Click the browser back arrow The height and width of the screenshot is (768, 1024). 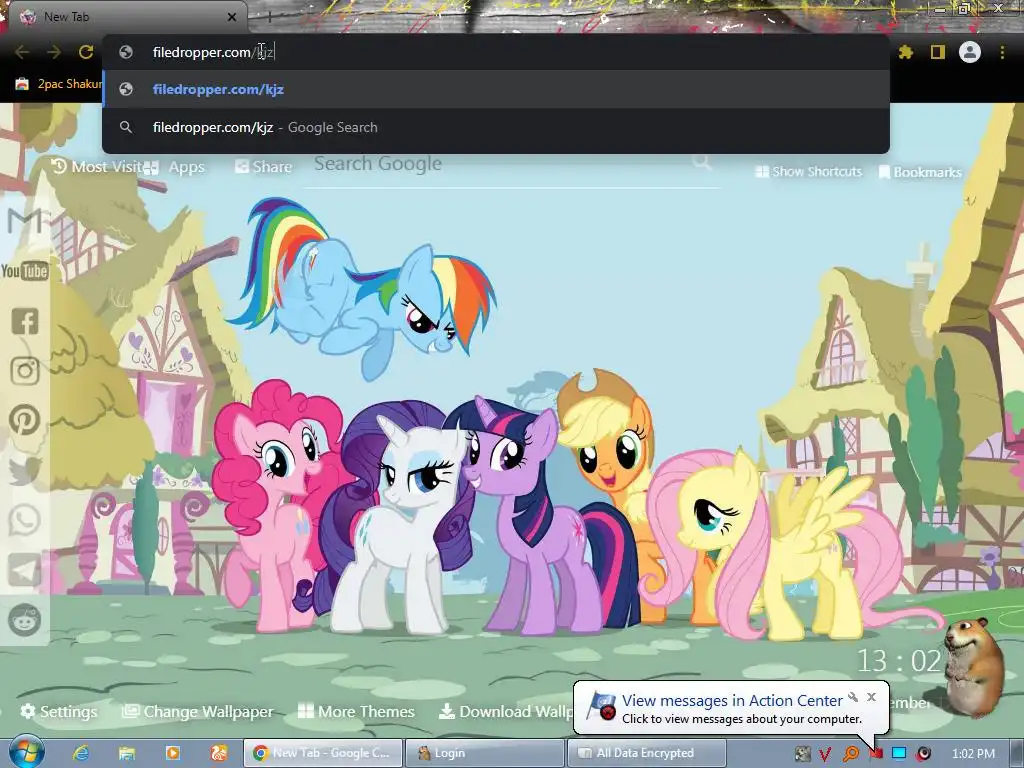[22, 52]
